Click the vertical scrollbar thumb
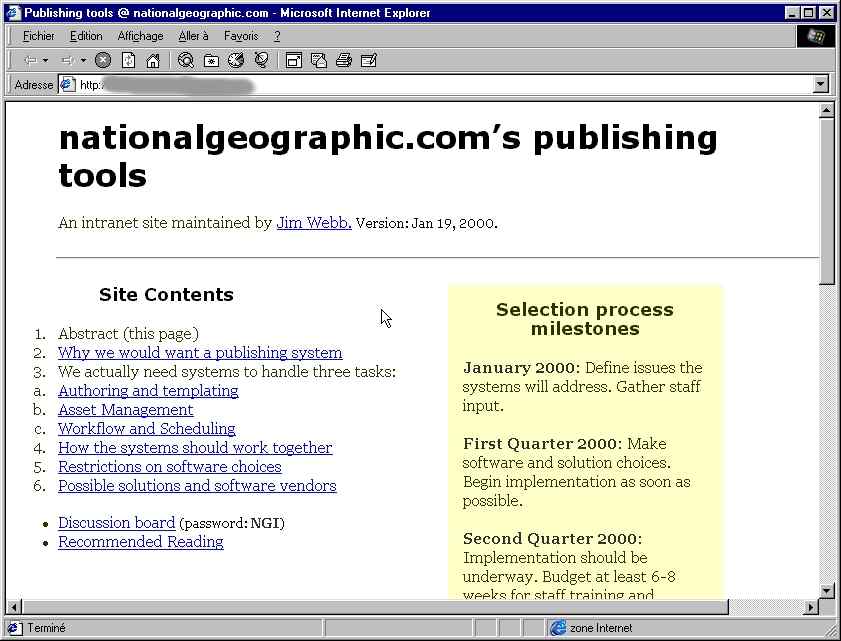Viewport: 841px width, 641px height. tap(827, 201)
